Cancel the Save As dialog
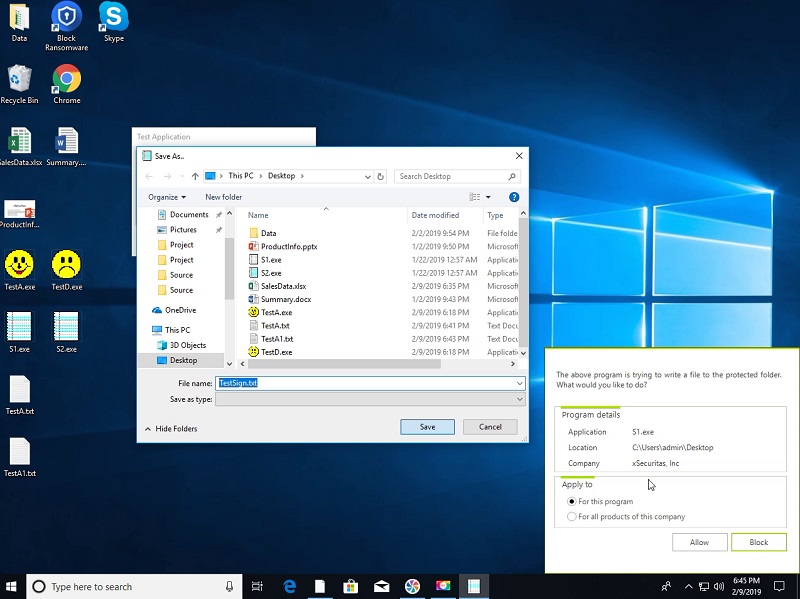 [490, 427]
